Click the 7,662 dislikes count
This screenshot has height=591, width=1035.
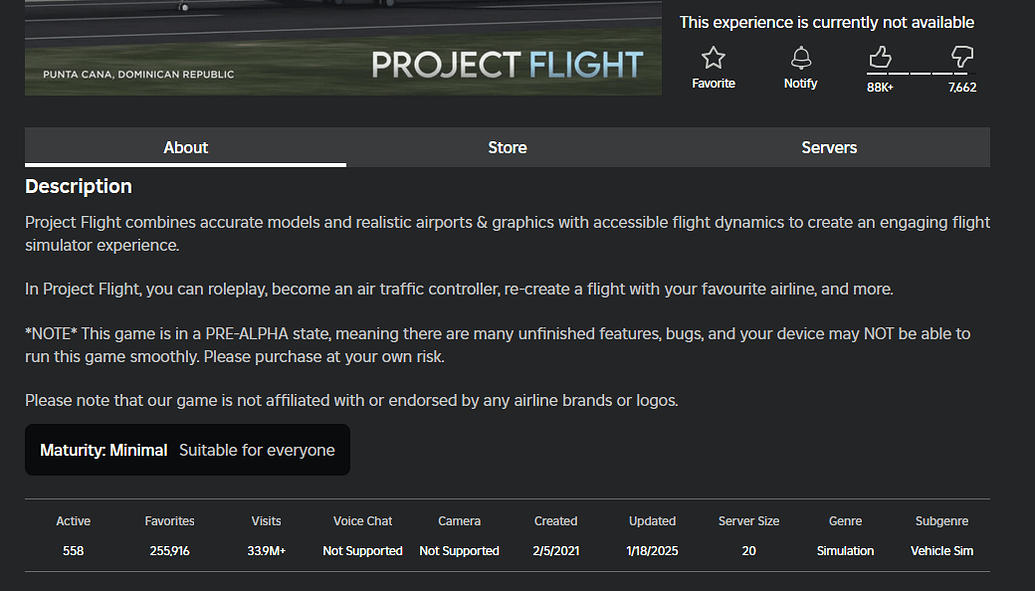(x=962, y=87)
